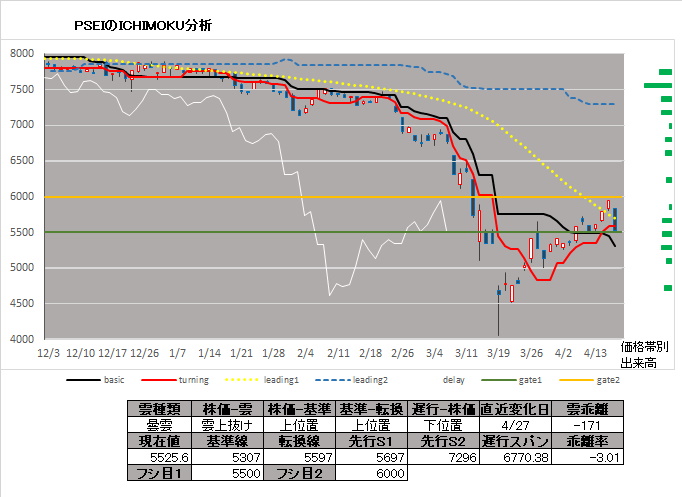Screen dimensions: 682x497
Task: Click the 3/26 date axis label
Action: pyautogui.click(x=531, y=353)
